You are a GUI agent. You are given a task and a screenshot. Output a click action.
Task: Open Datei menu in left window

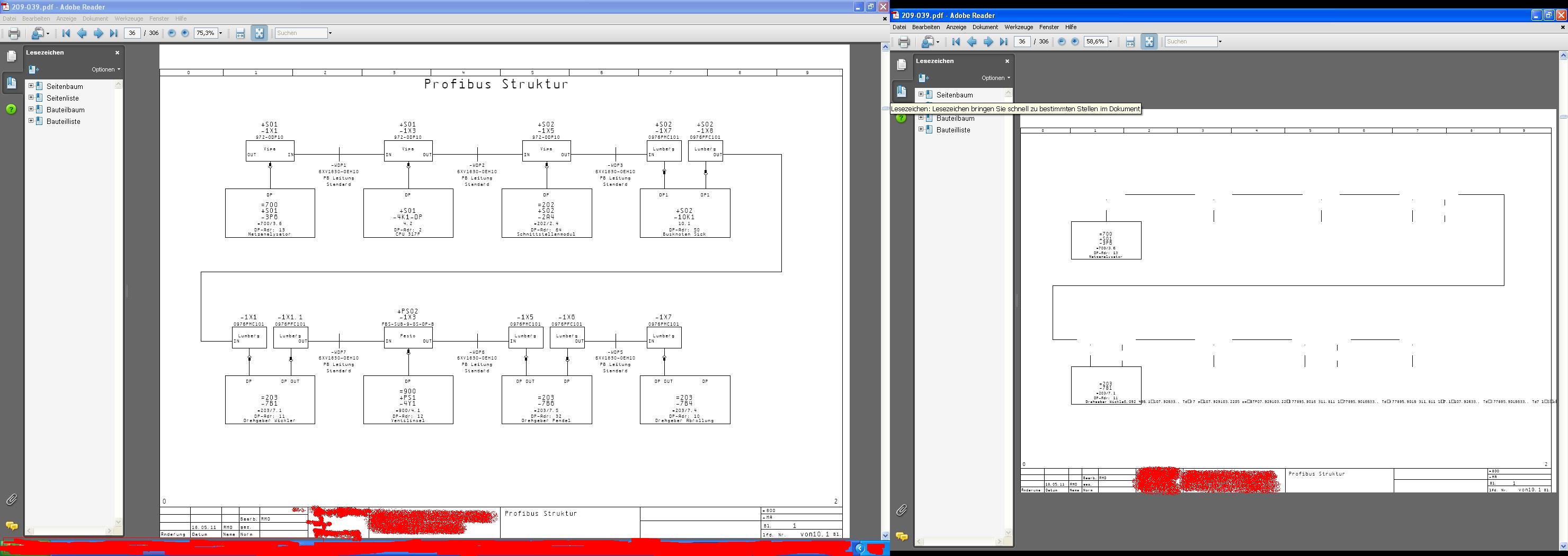tap(10, 19)
